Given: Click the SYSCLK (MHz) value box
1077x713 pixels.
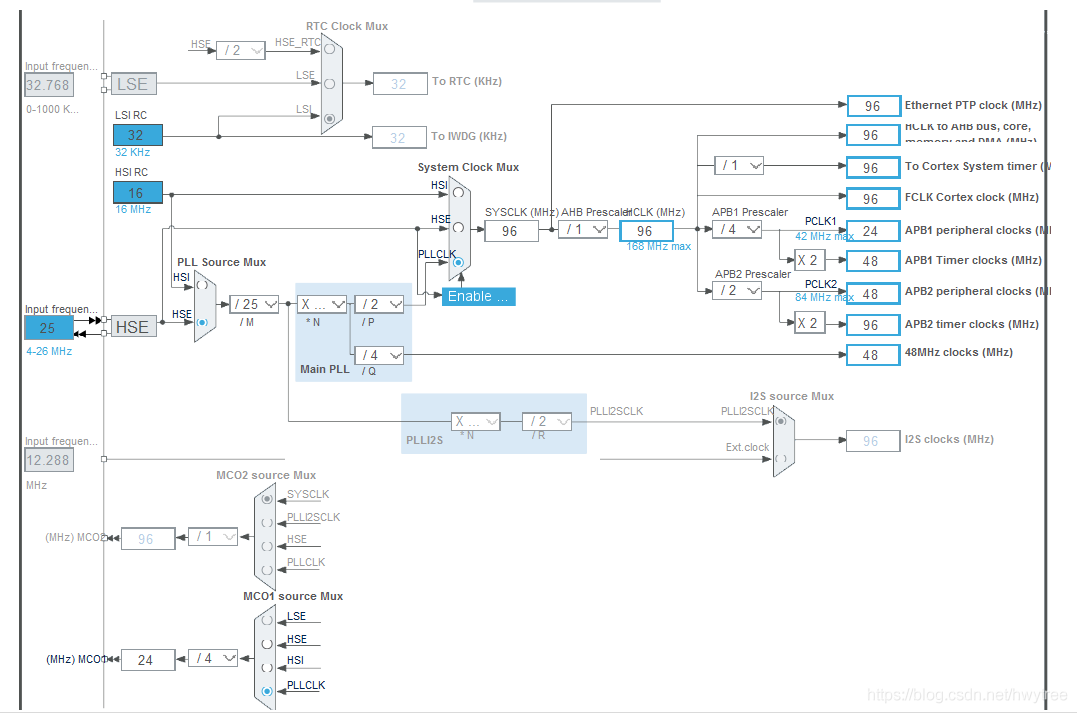Looking at the screenshot, I should tap(511, 231).
